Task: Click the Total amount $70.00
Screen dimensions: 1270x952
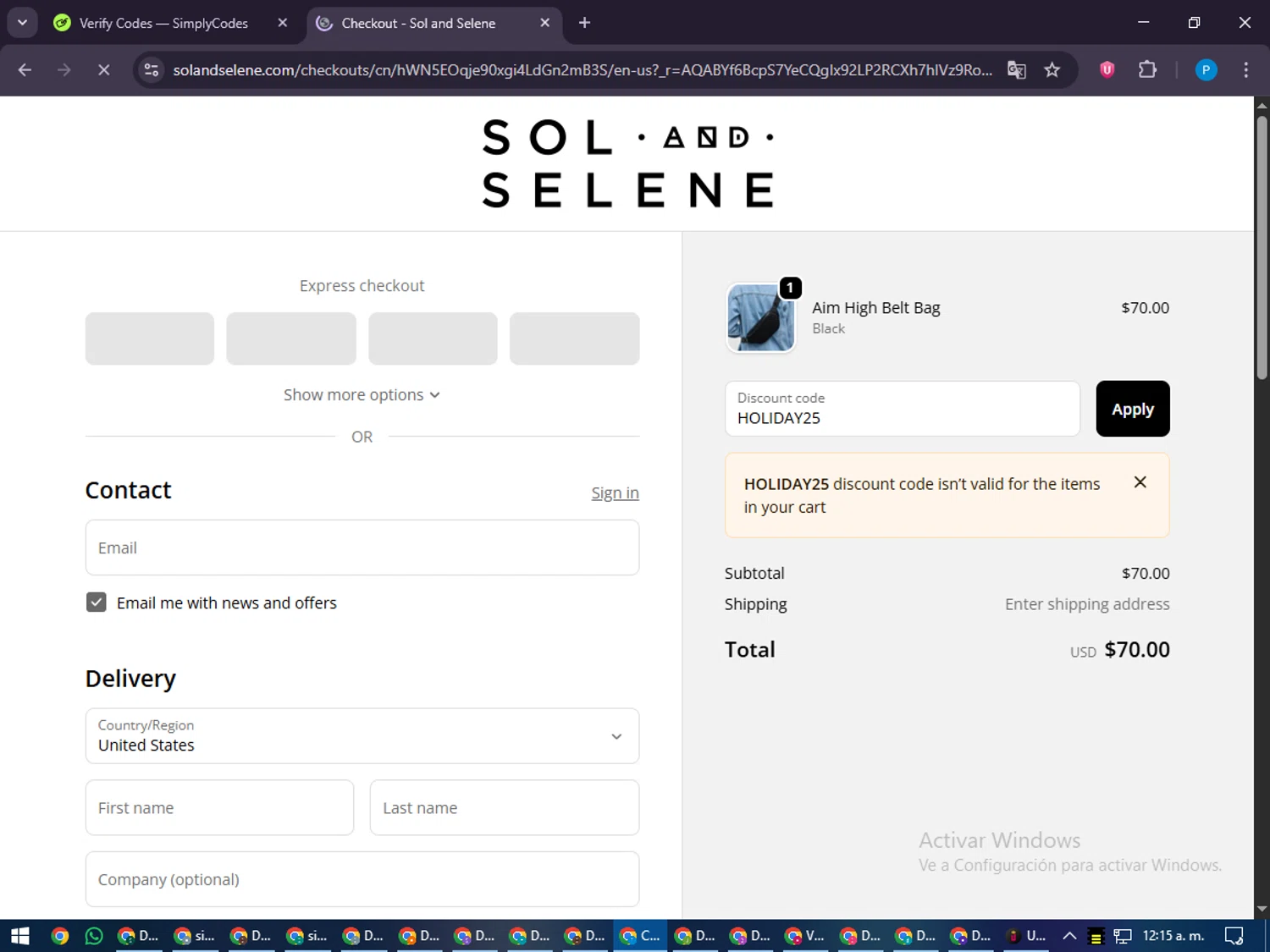Action: point(1137,650)
